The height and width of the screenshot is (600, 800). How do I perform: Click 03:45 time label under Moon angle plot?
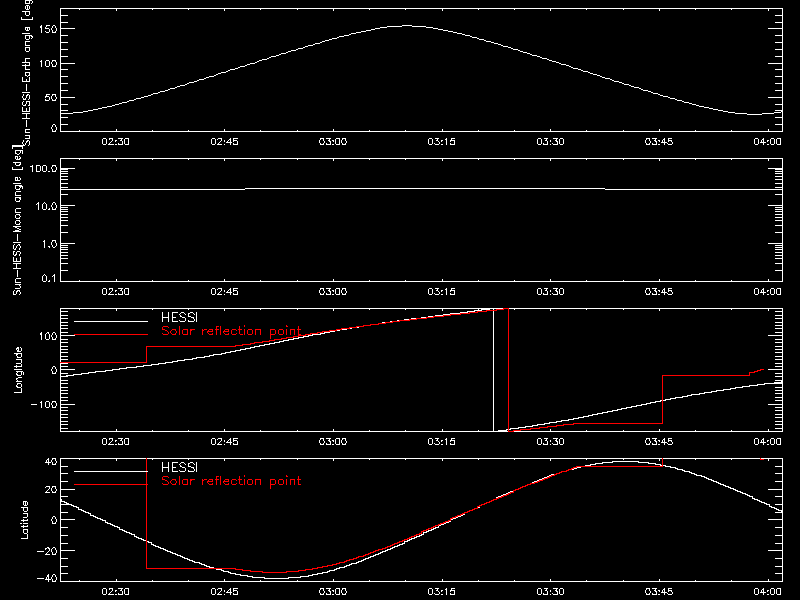(x=659, y=292)
